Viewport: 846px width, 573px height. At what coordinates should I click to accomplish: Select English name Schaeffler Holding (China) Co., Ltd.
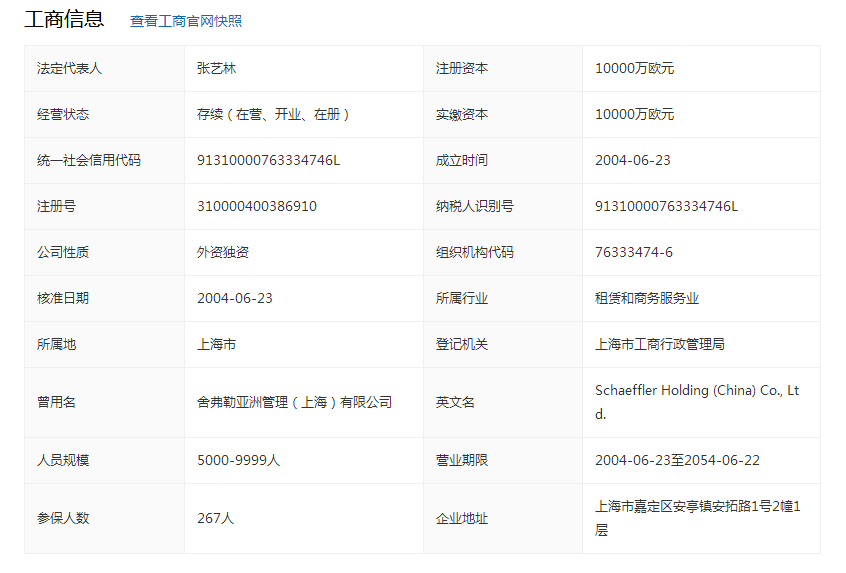pos(697,402)
